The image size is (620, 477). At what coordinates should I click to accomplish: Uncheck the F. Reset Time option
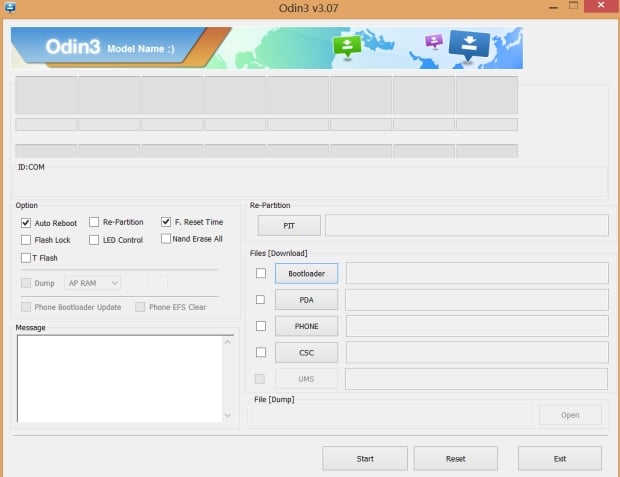pyautogui.click(x=166, y=222)
